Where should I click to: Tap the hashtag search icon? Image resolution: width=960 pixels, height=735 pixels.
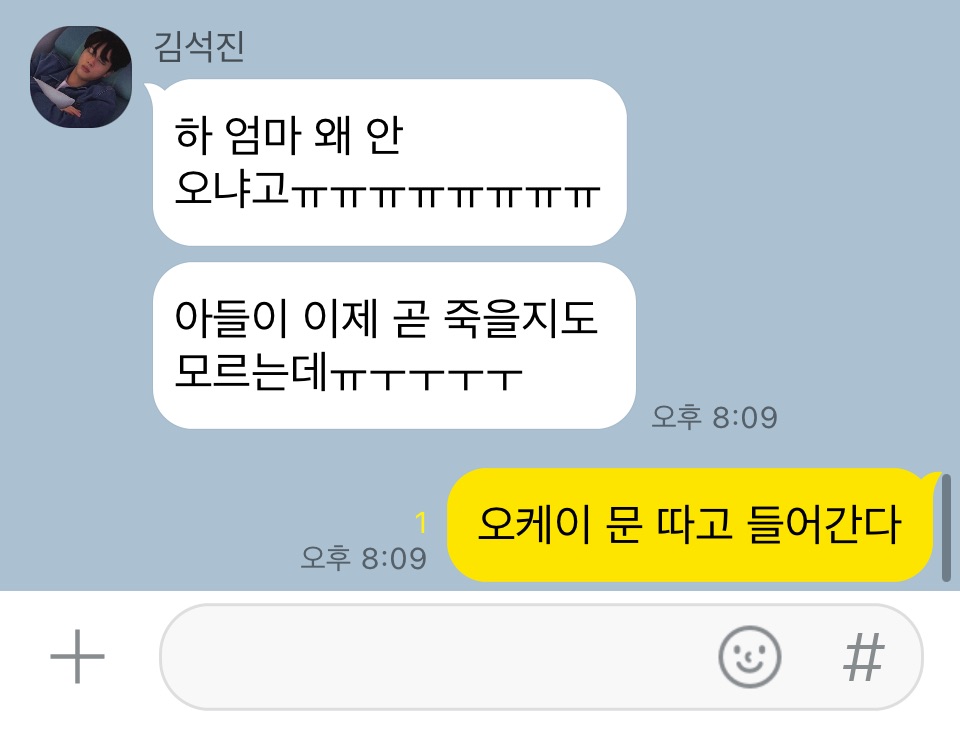pyautogui.click(x=864, y=657)
